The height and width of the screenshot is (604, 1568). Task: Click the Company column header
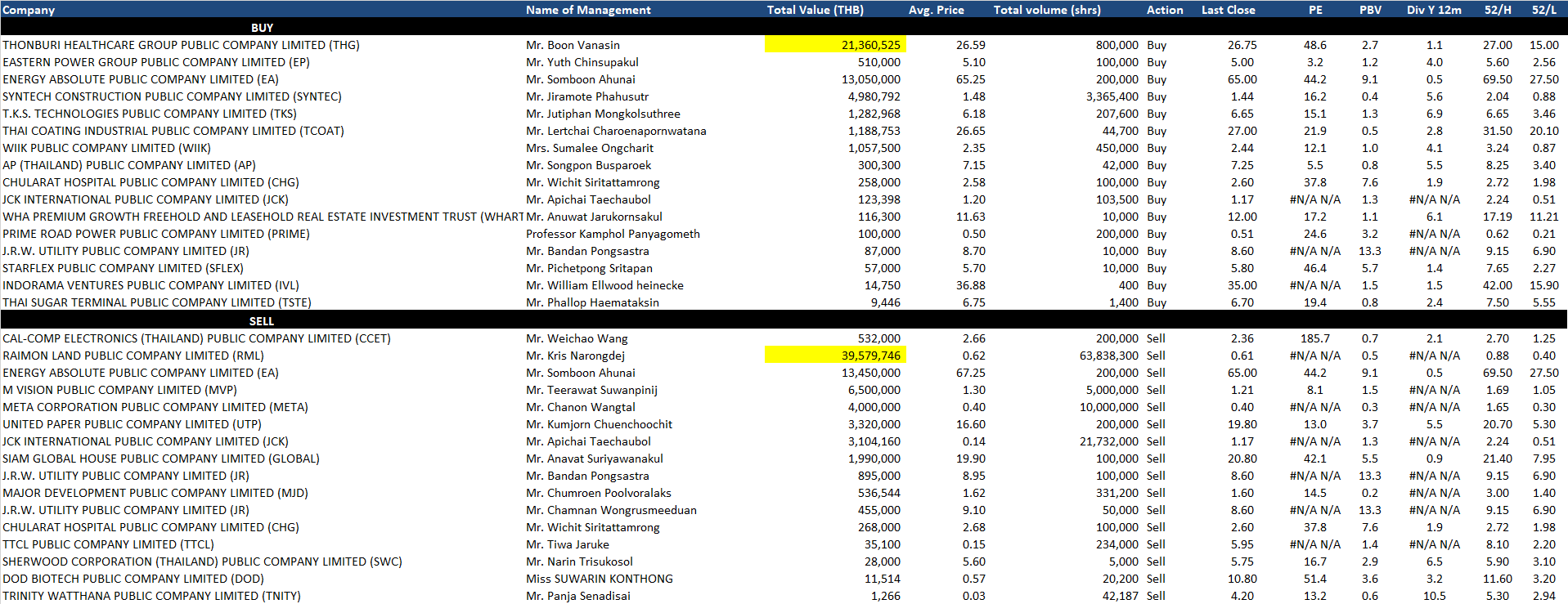point(29,10)
